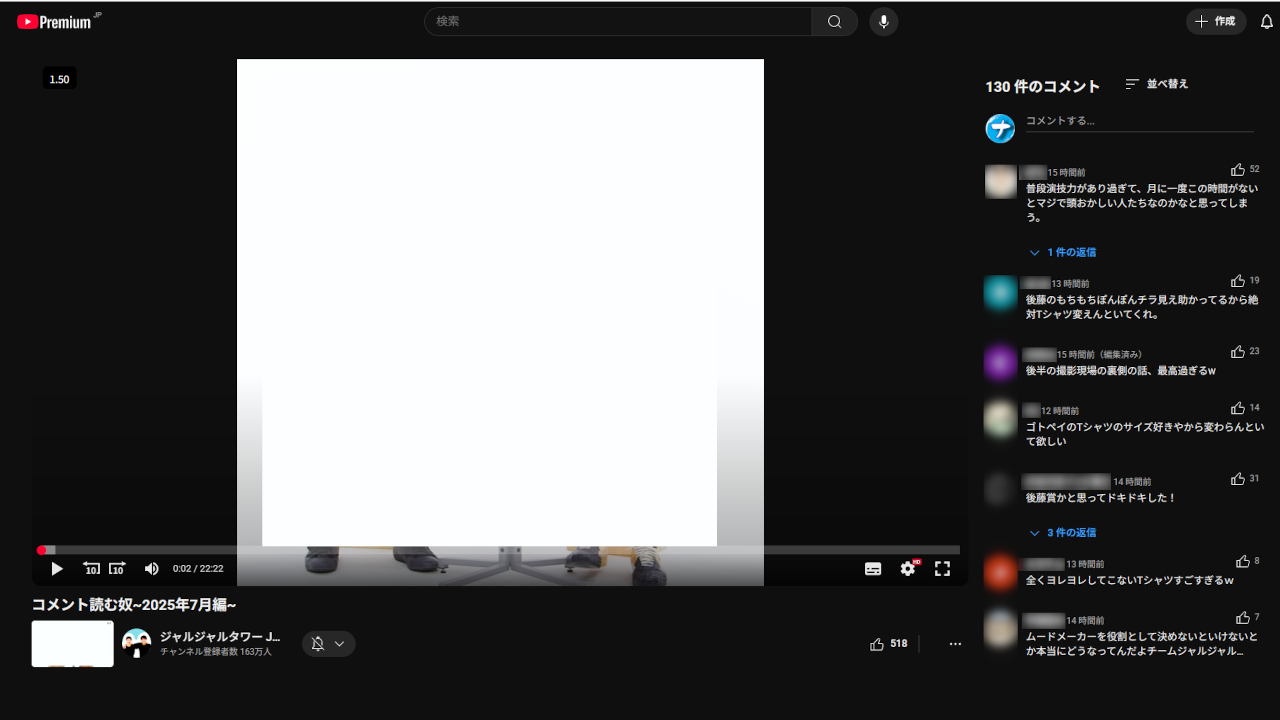Open 並べ替え sort comments menu
1280x720 pixels.
coord(1157,84)
